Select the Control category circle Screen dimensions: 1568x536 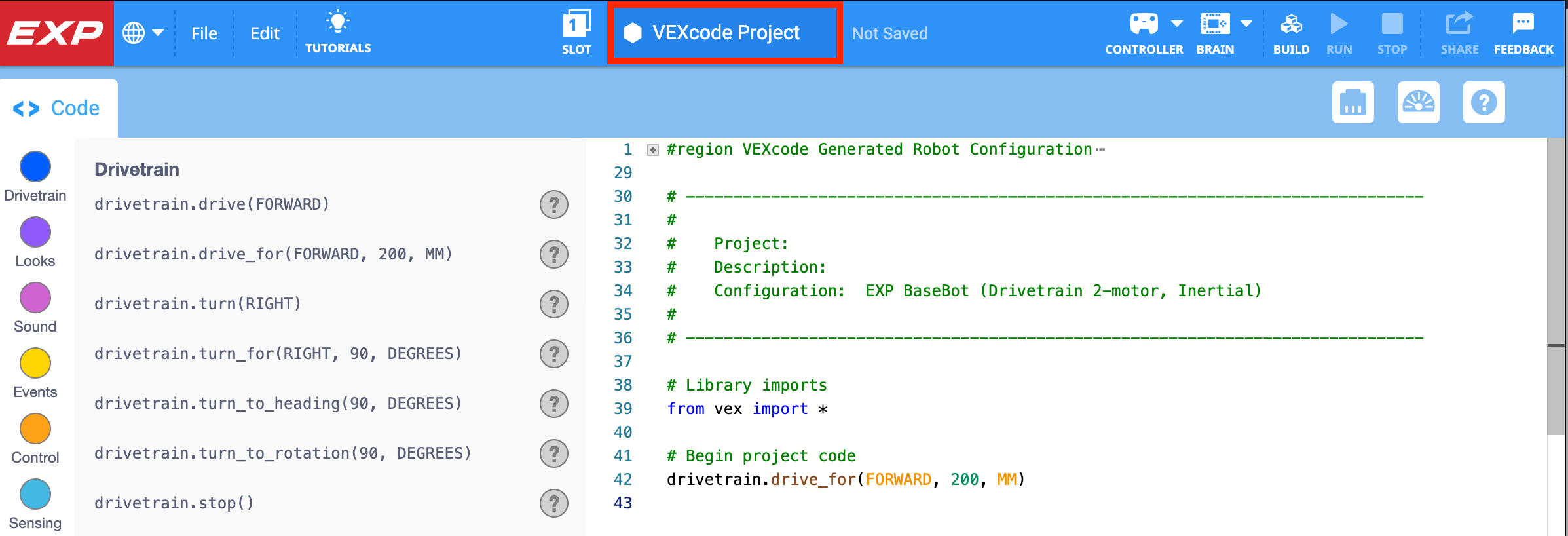point(35,429)
